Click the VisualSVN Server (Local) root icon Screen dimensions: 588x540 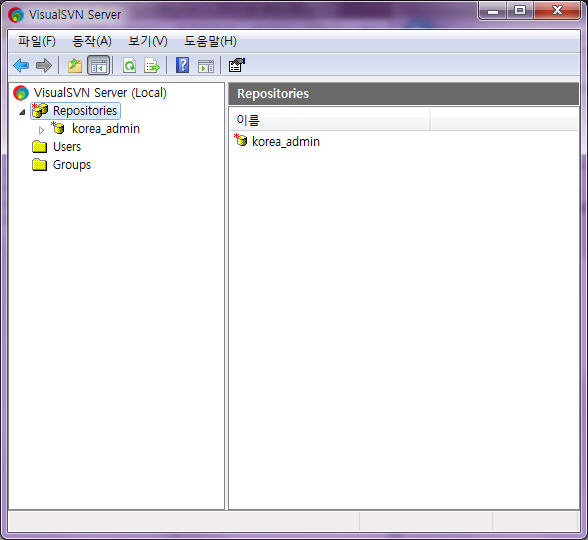21,93
